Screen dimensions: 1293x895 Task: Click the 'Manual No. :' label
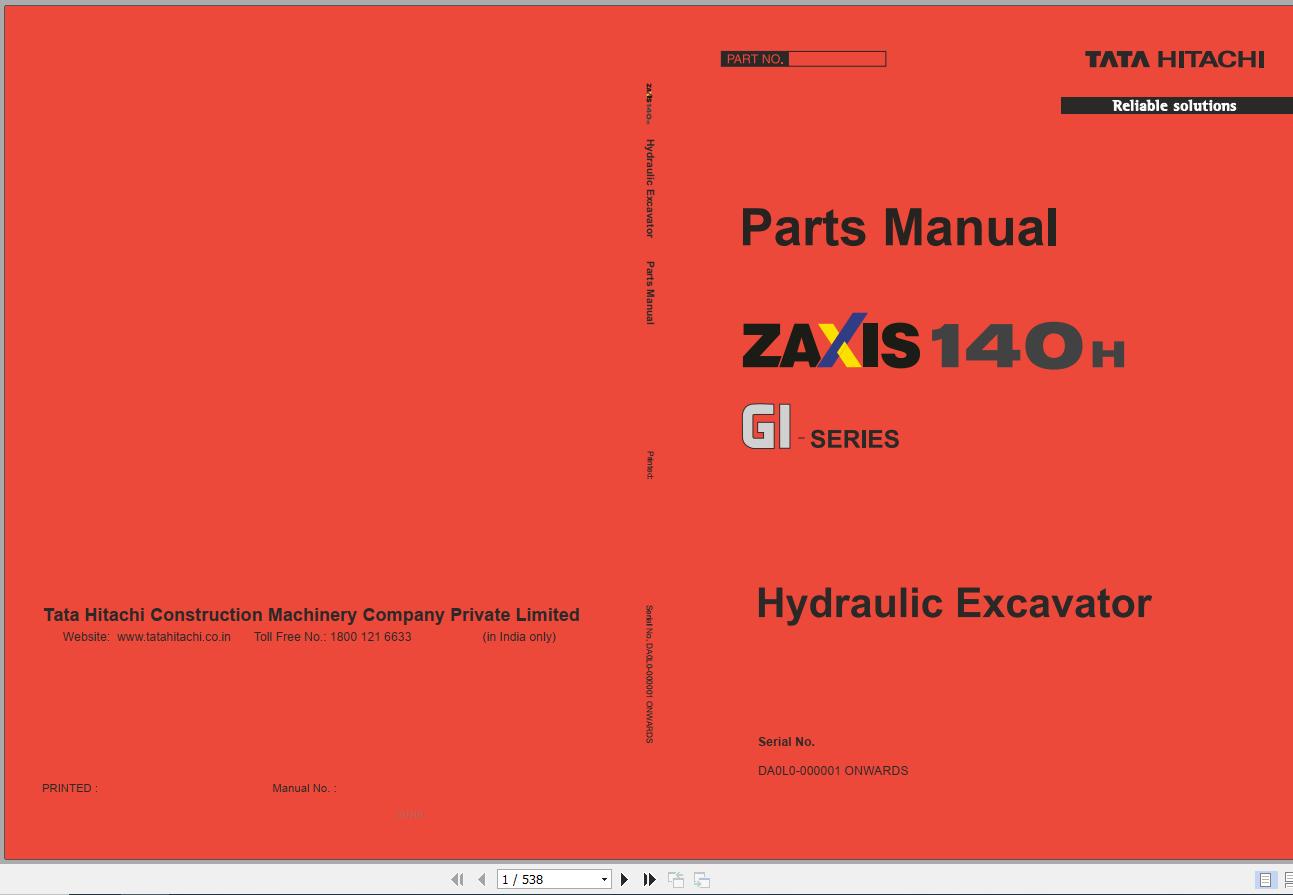[x=304, y=788]
